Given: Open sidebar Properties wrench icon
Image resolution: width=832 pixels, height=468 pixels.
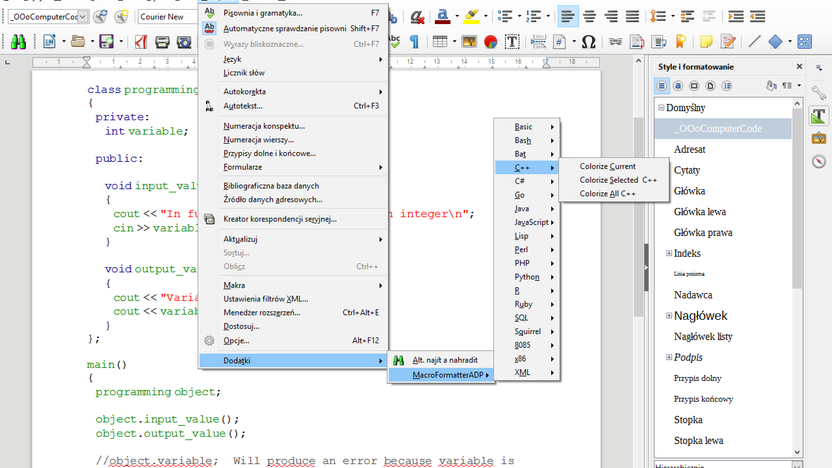Looking at the screenshot, I should point(819,93).
